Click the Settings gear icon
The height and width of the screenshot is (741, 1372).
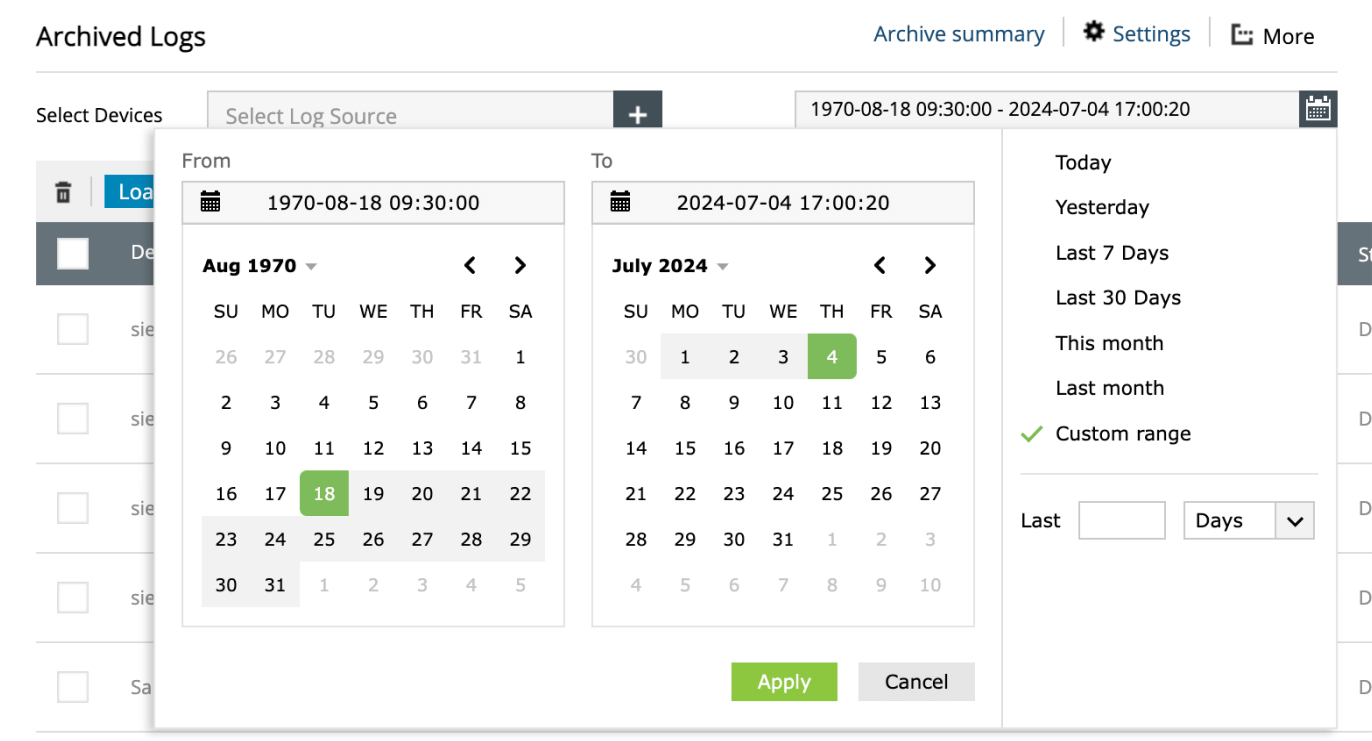[1094, 32]
